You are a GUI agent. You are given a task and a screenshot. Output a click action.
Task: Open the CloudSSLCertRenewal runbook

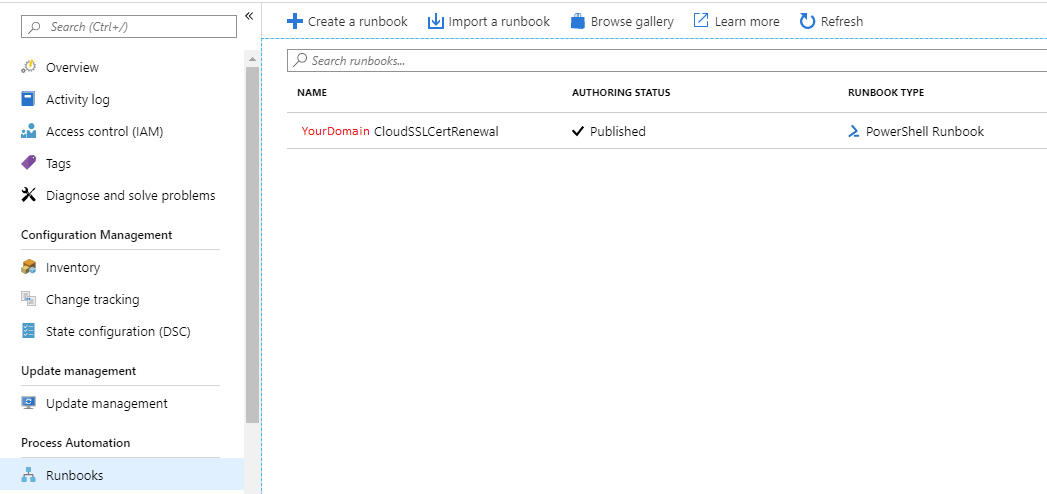point(436,132)
